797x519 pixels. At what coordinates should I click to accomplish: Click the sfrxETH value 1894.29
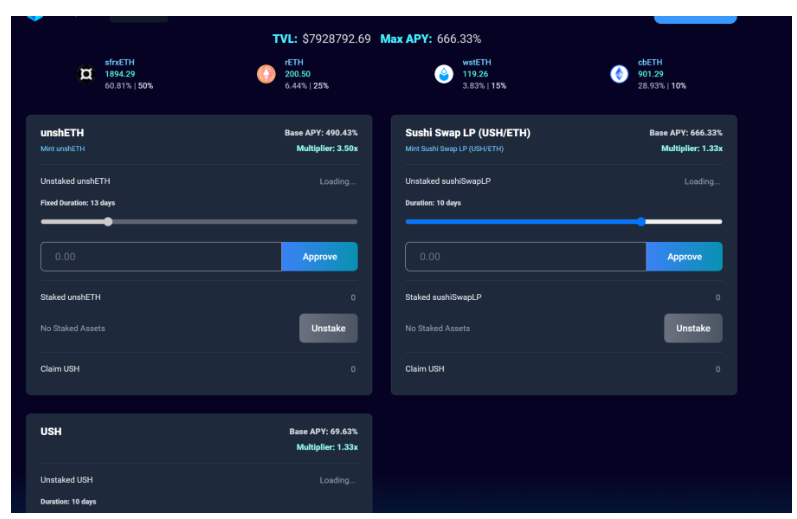(120, 74)
